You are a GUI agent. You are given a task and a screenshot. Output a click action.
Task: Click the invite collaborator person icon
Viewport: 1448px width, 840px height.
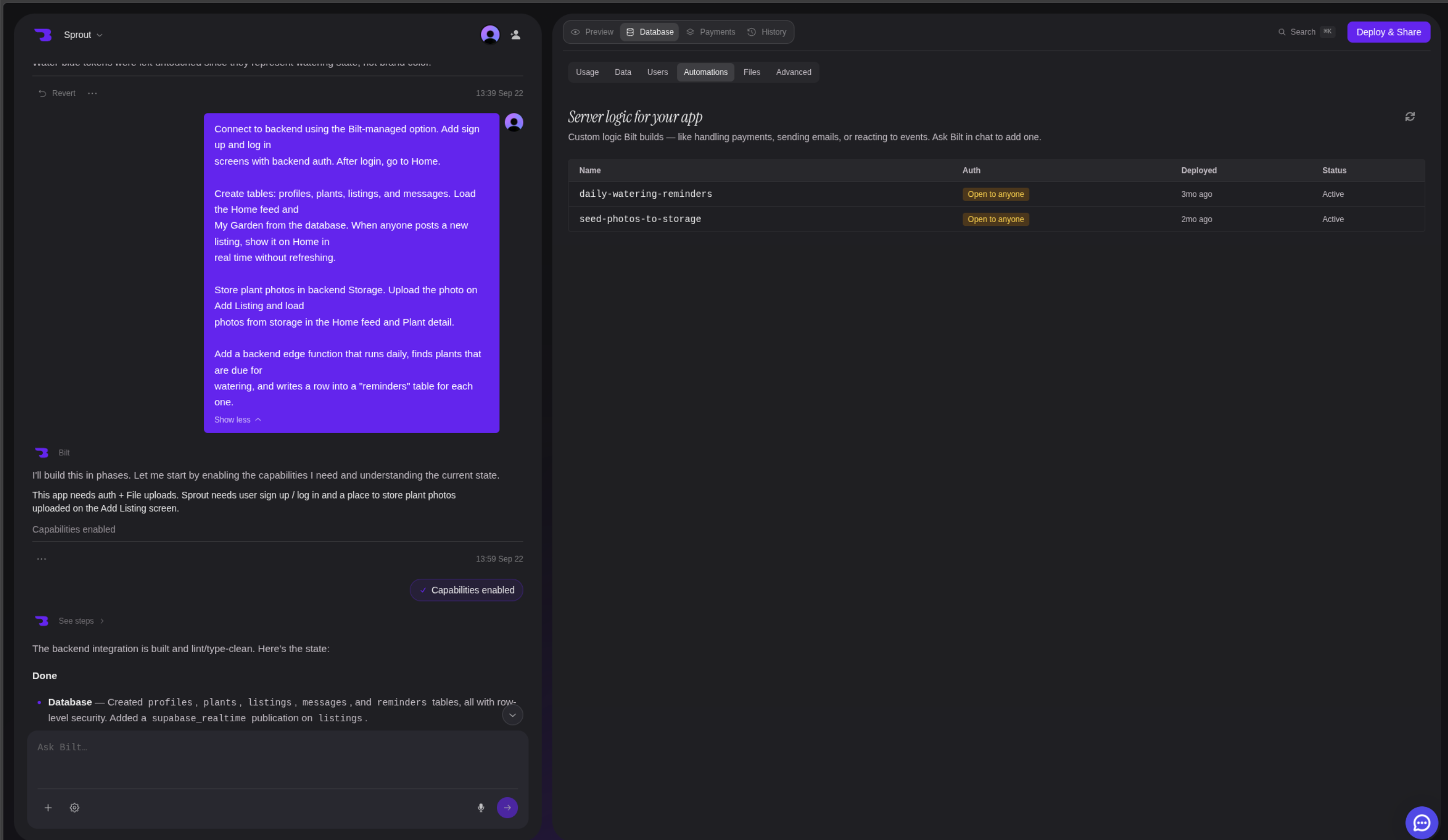[515, 35]
